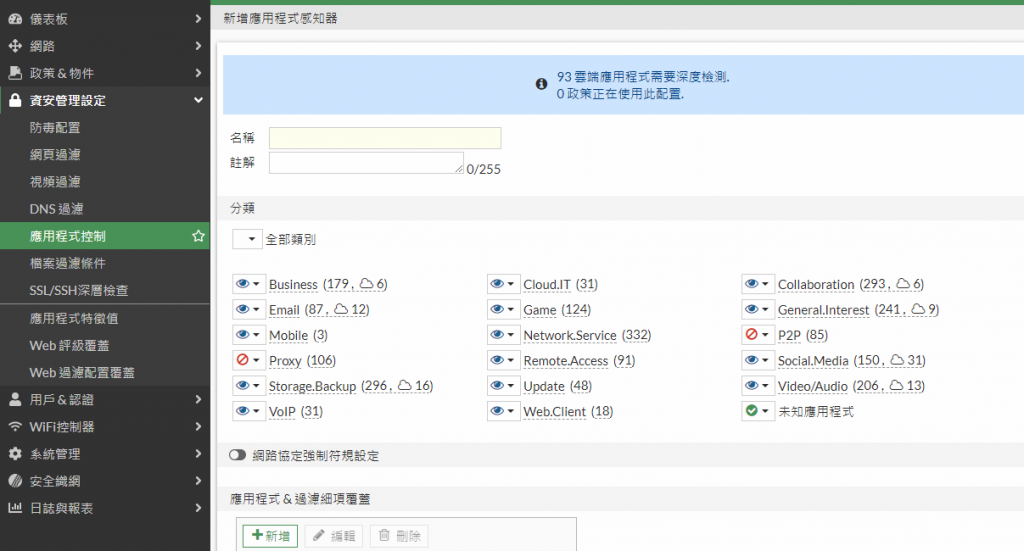Click the favorite star beside 應用程式控制

[198, 237]
